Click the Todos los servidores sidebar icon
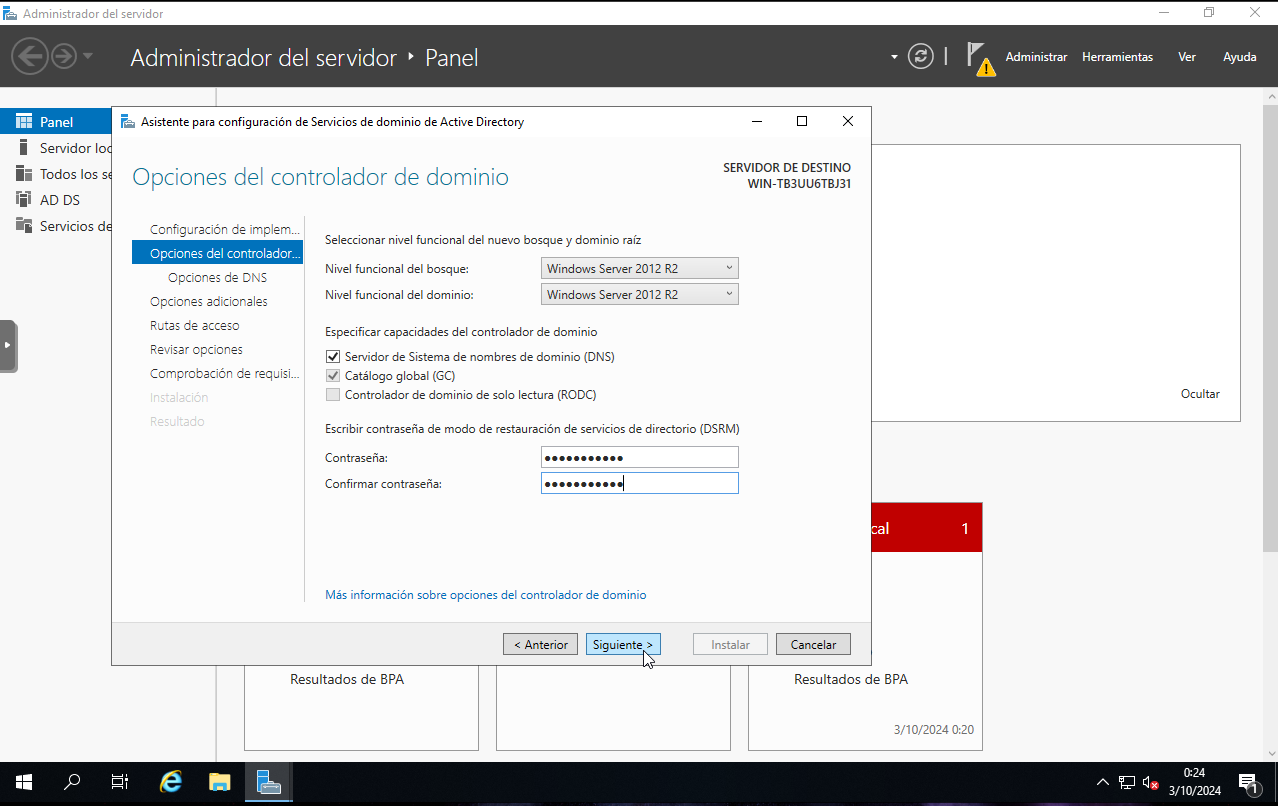 point(24,174)
